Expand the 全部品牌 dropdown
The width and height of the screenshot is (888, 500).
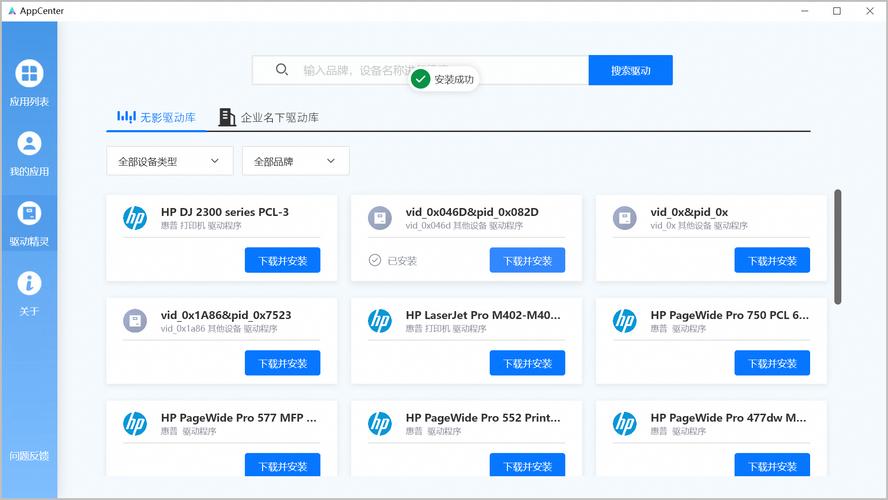296,161
